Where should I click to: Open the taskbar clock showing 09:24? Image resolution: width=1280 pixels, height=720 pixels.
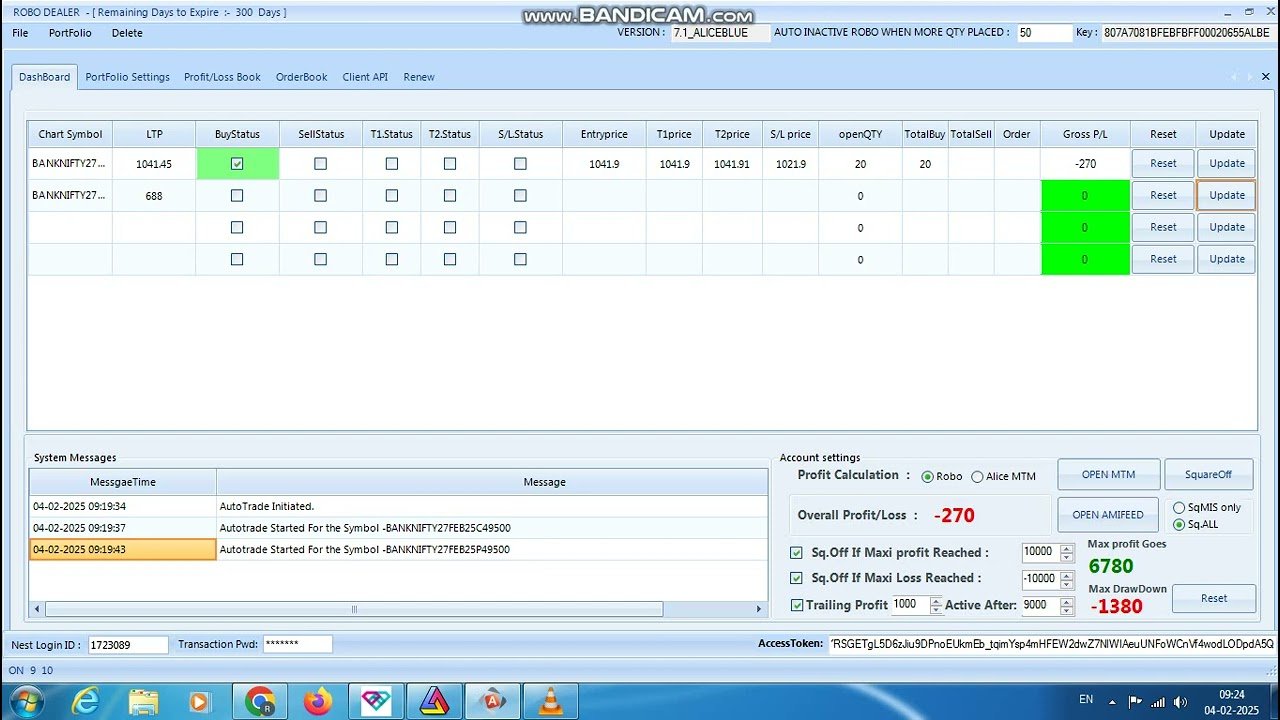click(x=1232, y=702)
